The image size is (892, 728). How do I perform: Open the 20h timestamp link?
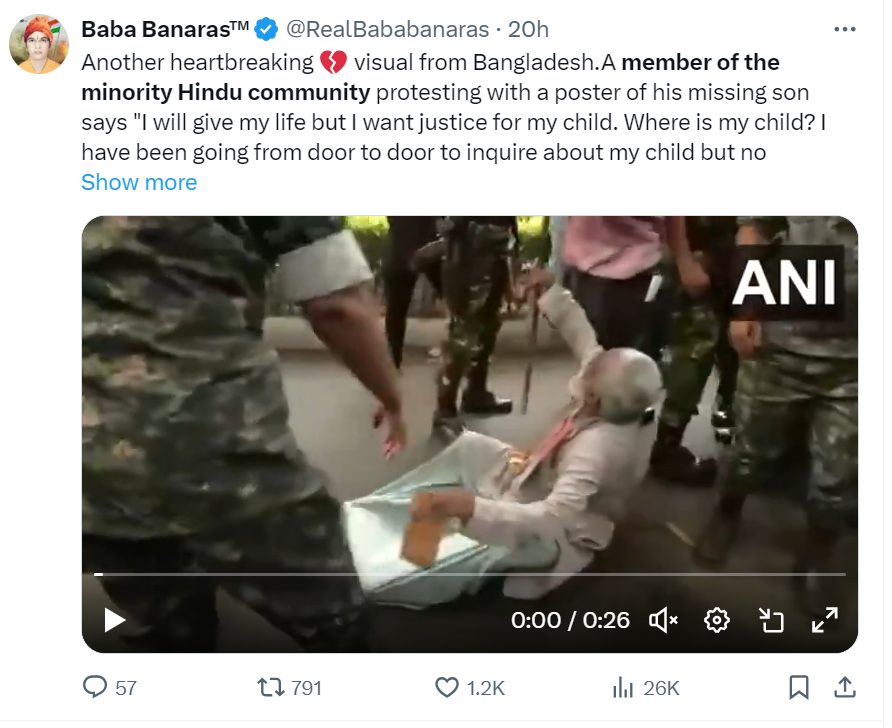tap(528, 29)
